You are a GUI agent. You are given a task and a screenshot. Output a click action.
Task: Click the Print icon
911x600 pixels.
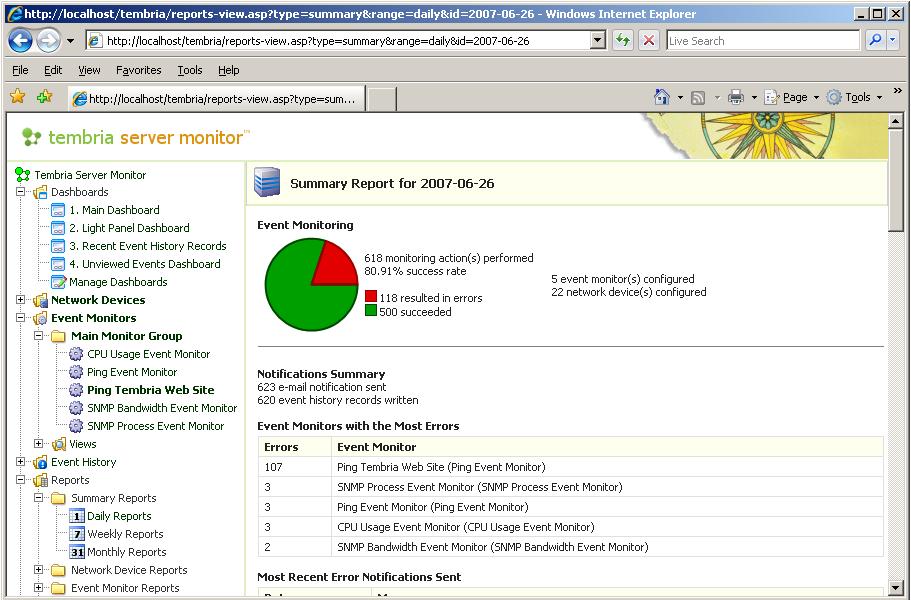coord(736,97)
